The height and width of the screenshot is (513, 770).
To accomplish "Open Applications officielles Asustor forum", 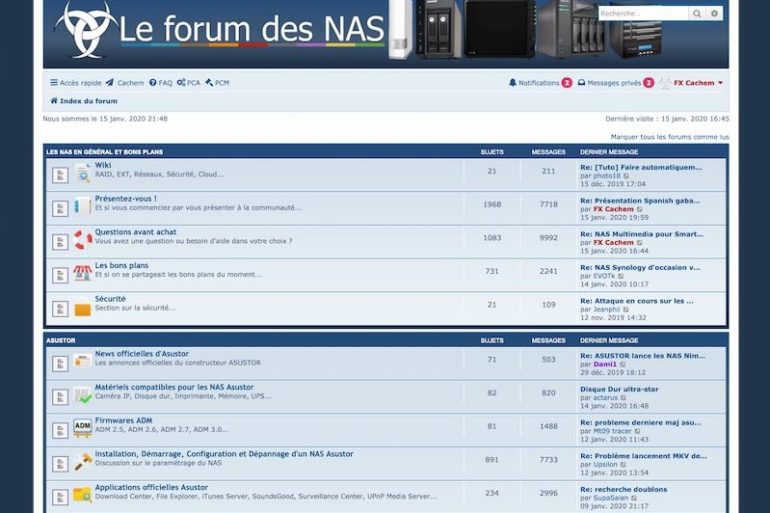I will pyautogui.click(x=151, y=487).
